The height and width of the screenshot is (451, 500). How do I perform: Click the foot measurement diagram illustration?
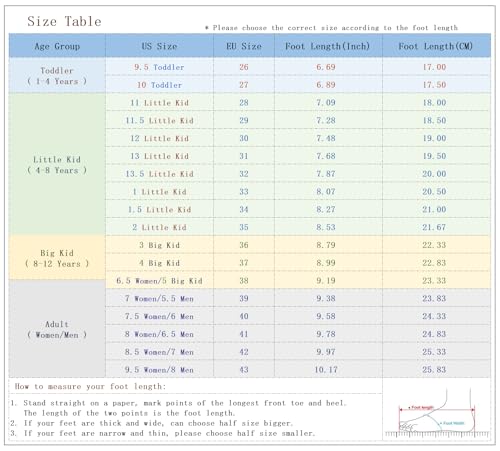[x=437, y=413]
